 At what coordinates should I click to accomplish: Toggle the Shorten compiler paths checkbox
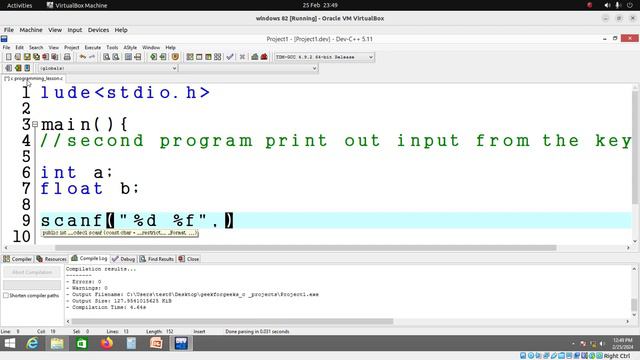(6, 296)
